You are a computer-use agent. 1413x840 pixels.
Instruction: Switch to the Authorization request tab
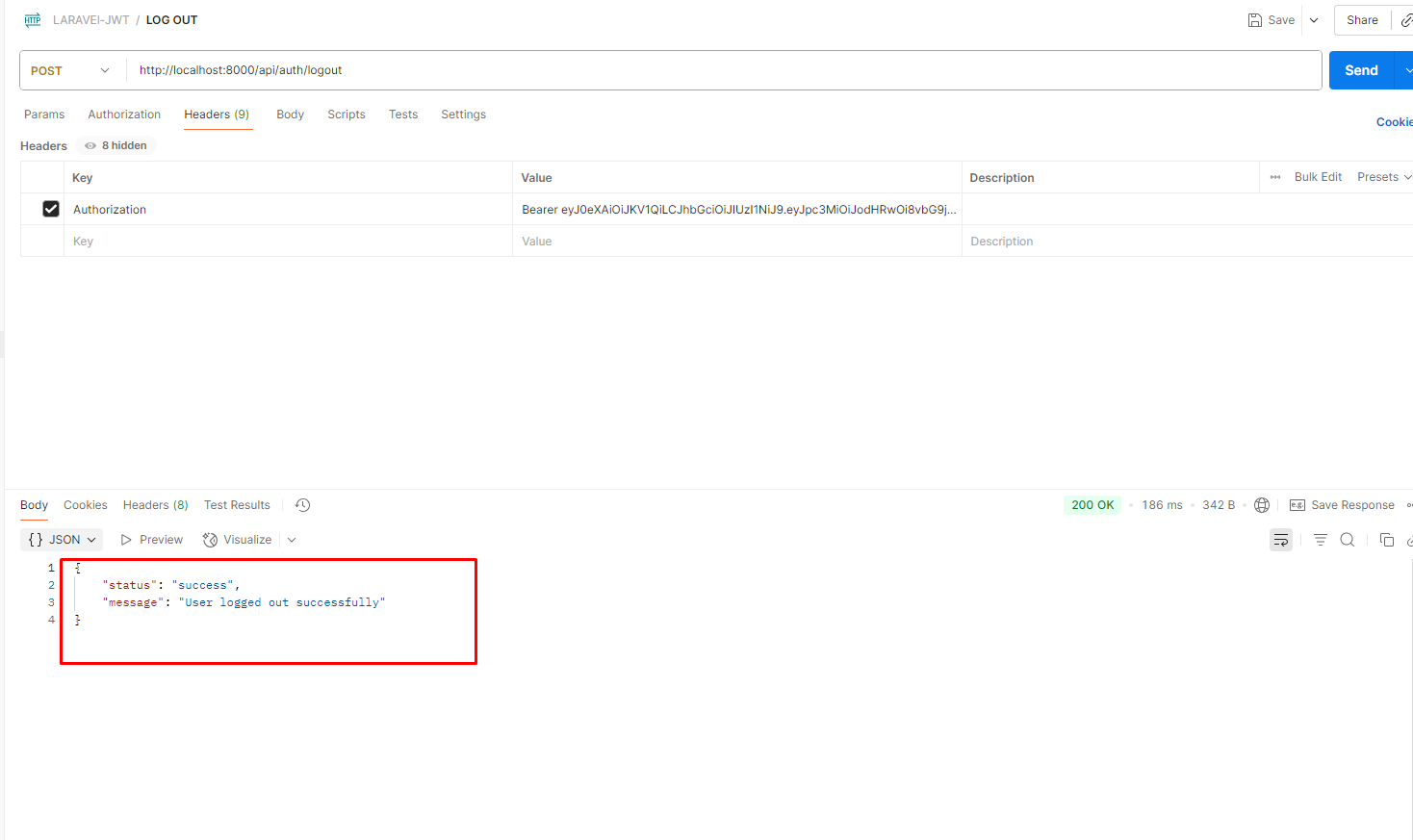pyautogui.click(x=124, y=115)
